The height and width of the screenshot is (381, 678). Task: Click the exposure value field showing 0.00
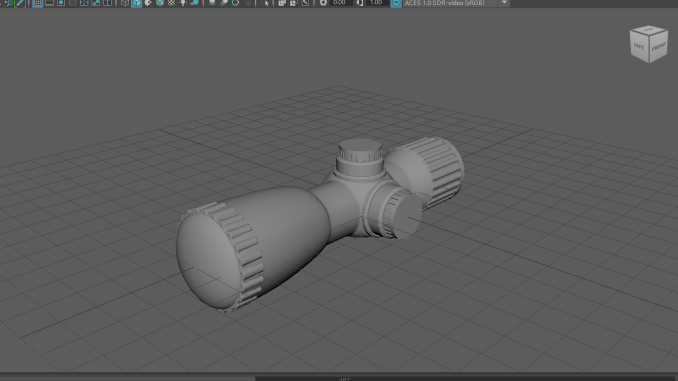pyautogui.click(x=341, y=3)
